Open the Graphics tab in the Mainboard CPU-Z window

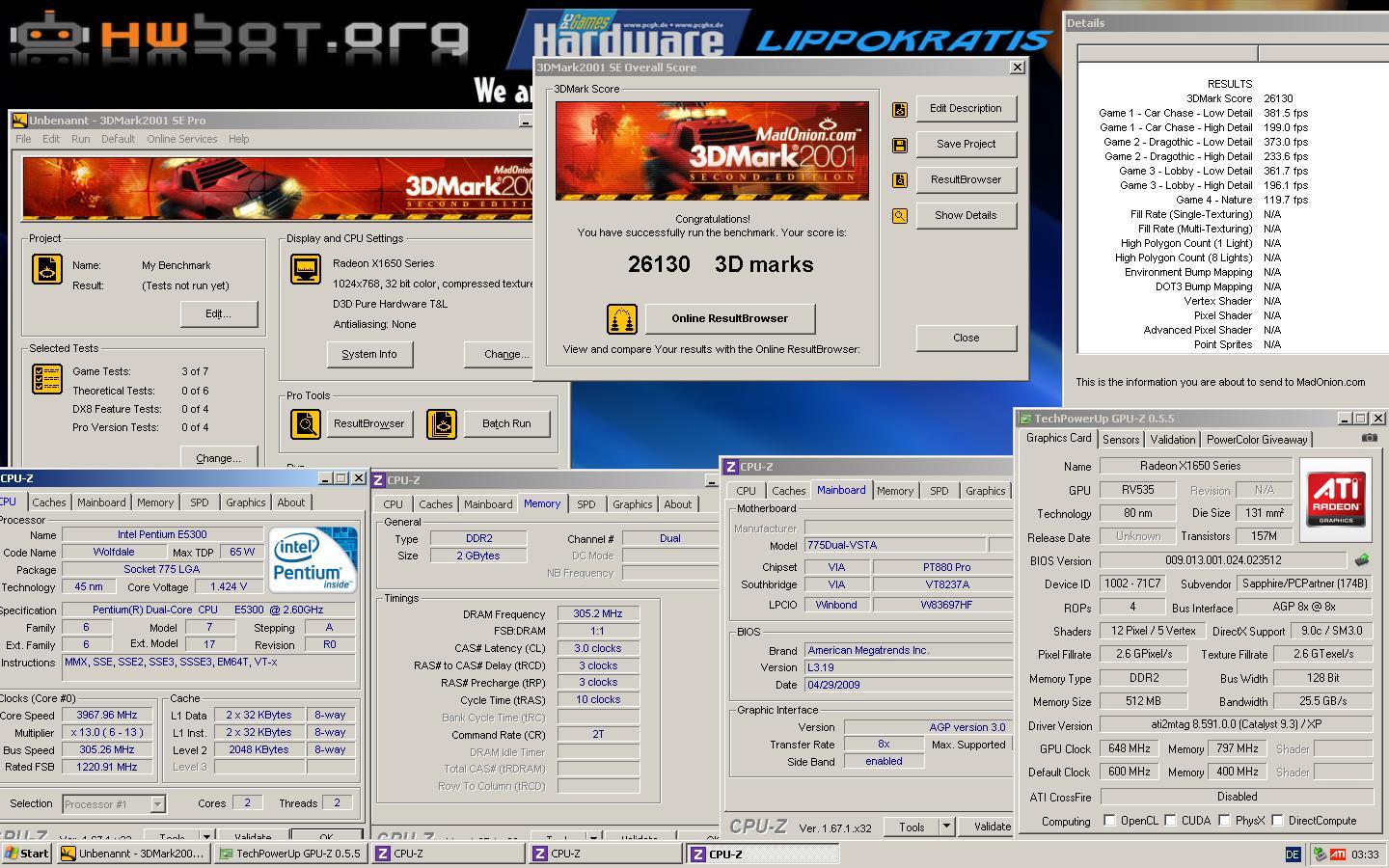[x=985, y=491]
